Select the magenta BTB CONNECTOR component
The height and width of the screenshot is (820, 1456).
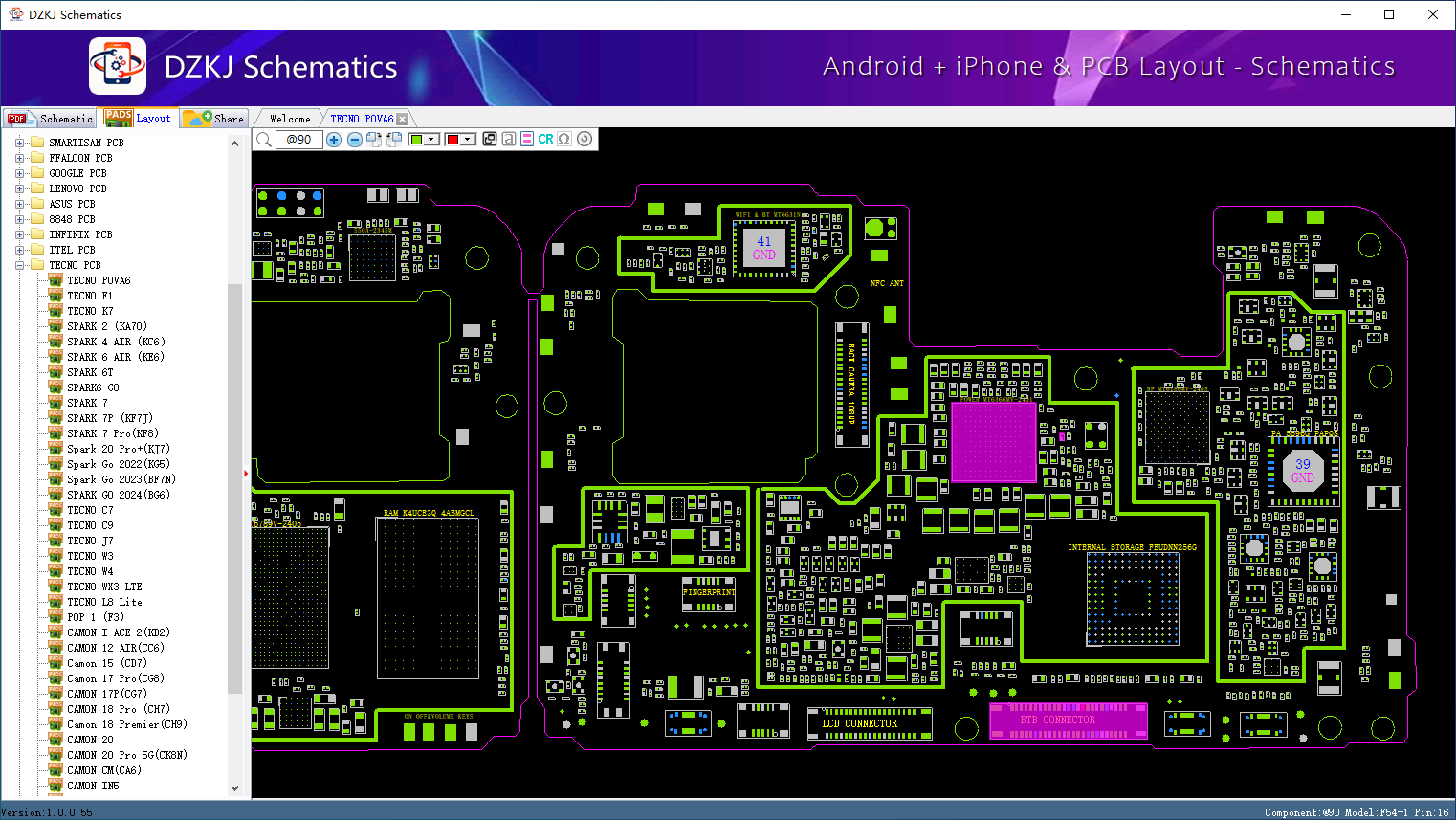click(1068, 720)
